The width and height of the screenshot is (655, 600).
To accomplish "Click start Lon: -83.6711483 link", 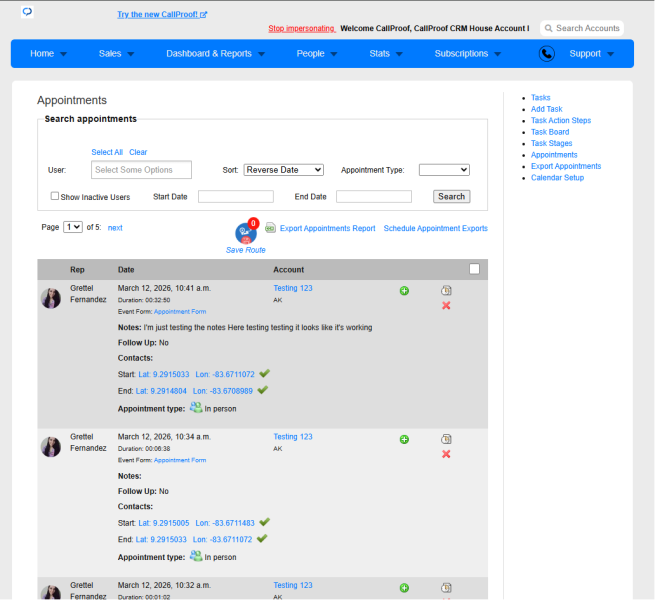I will point(225,523).
